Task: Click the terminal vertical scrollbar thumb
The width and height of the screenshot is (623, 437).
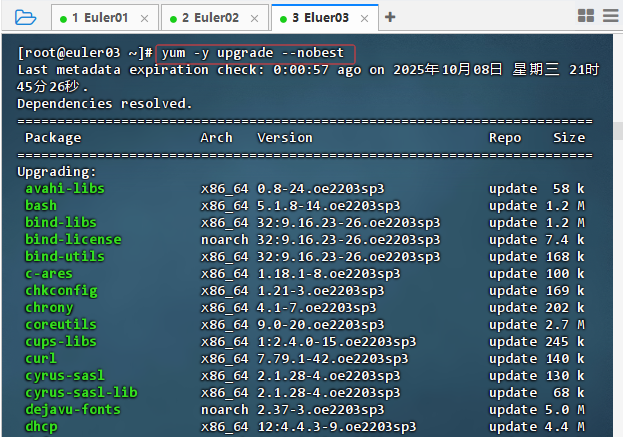Action: click(618, 131)
